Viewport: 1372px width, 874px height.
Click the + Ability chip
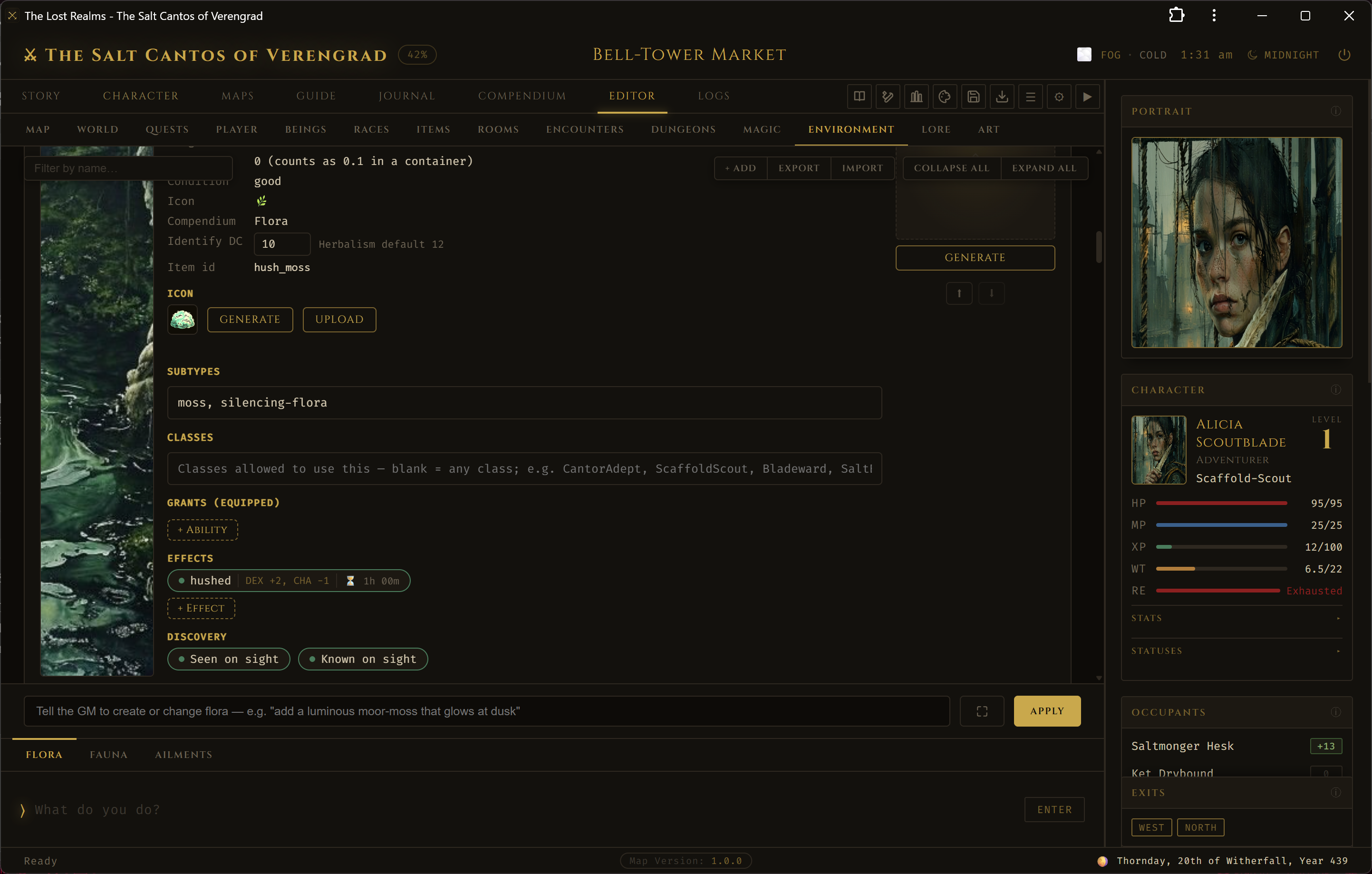coord(202,530)
